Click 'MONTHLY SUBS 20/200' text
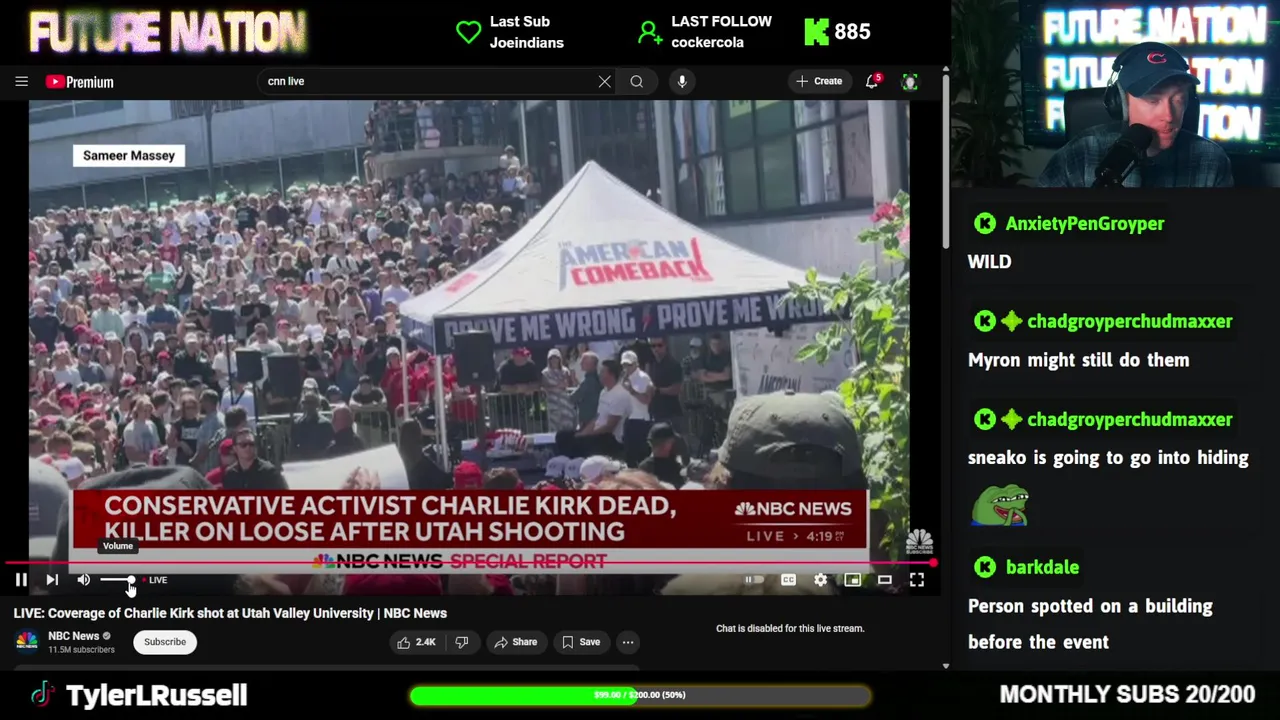The image size is (1280, 720). click(x=1127, y=694)
